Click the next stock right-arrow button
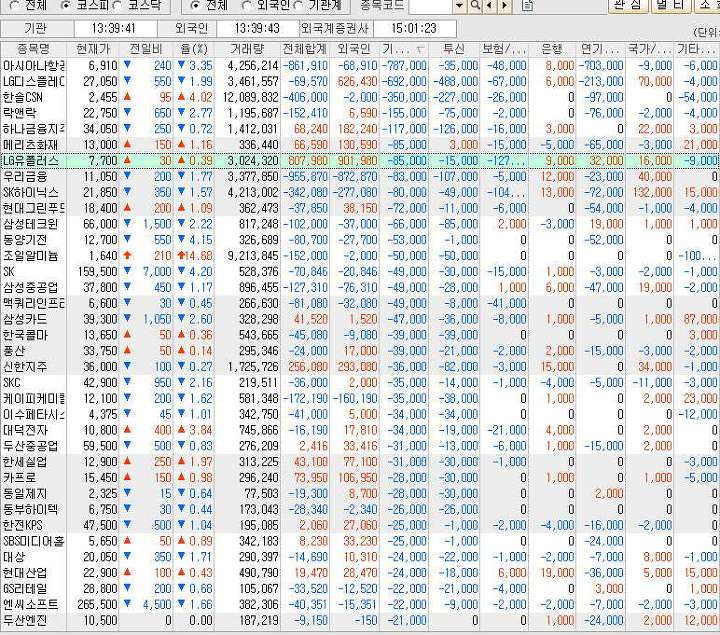The image size is (720, 635). 505,5
